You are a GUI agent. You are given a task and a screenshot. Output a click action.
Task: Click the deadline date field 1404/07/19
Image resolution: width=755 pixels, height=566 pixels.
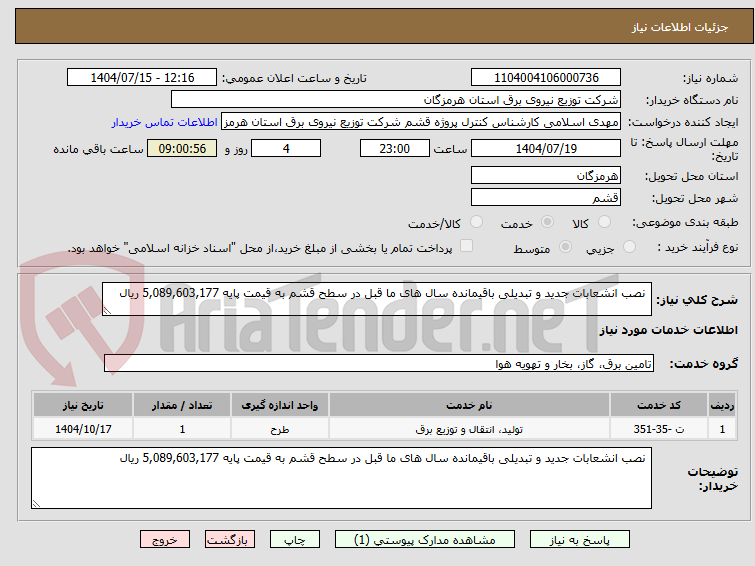pyautogui.click(x=546, y=148)
